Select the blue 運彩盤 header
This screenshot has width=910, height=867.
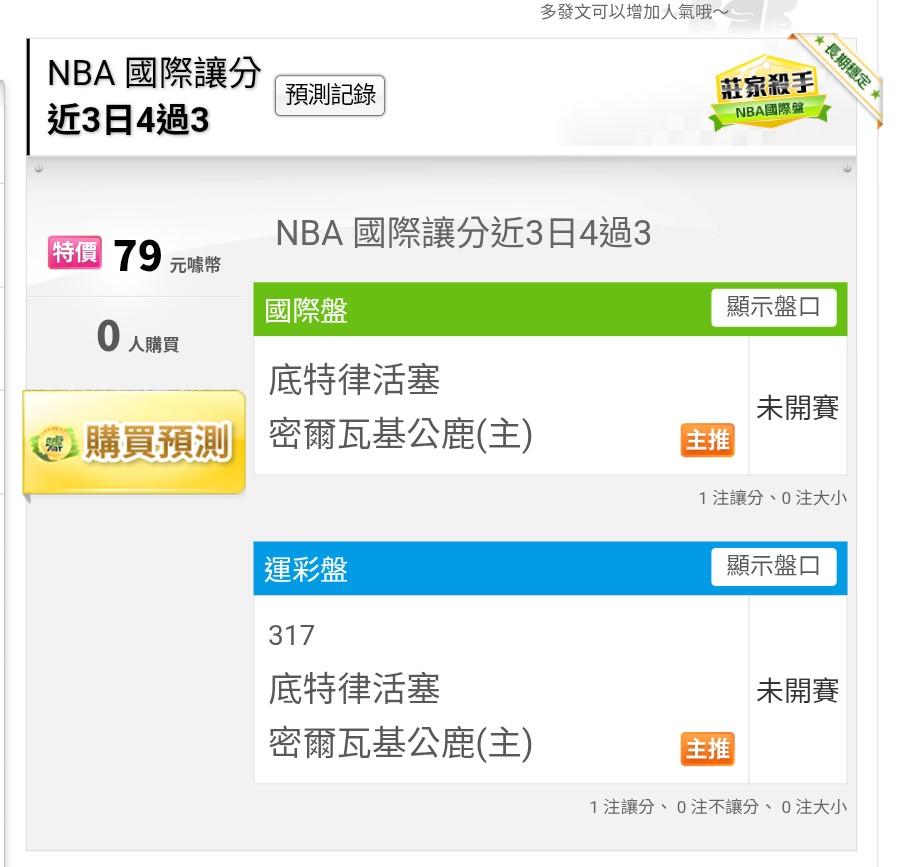pos(480,569)
